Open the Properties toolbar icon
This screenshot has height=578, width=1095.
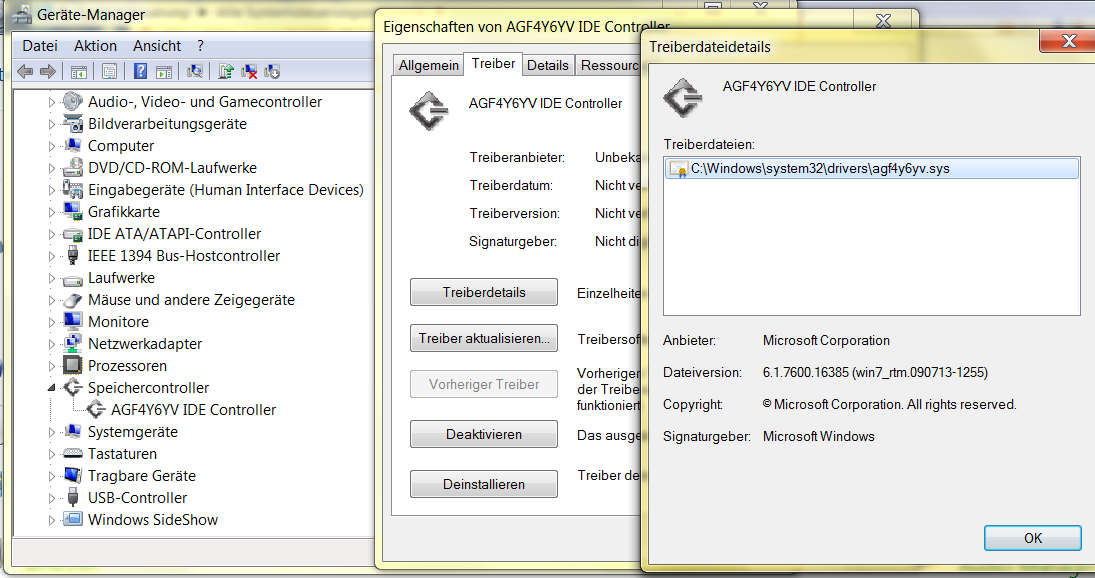tap(110, 71)
